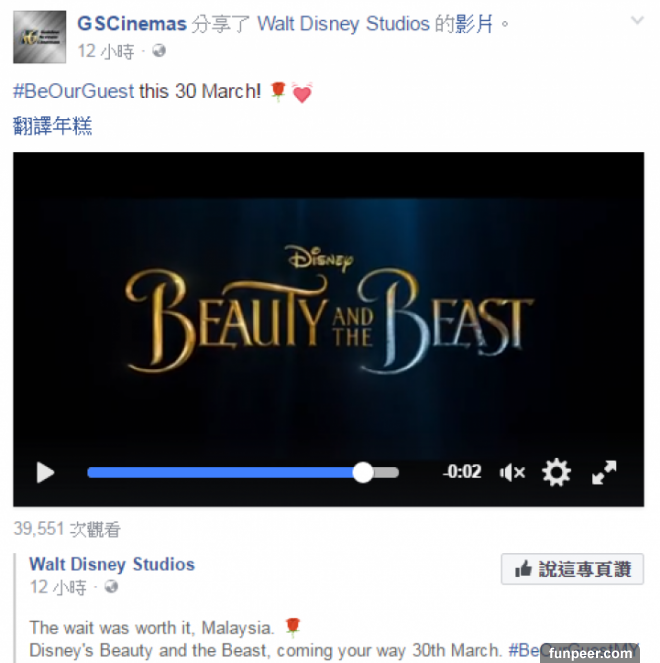
Task: Open video quality settings gear
Action: tap(556, 472)
